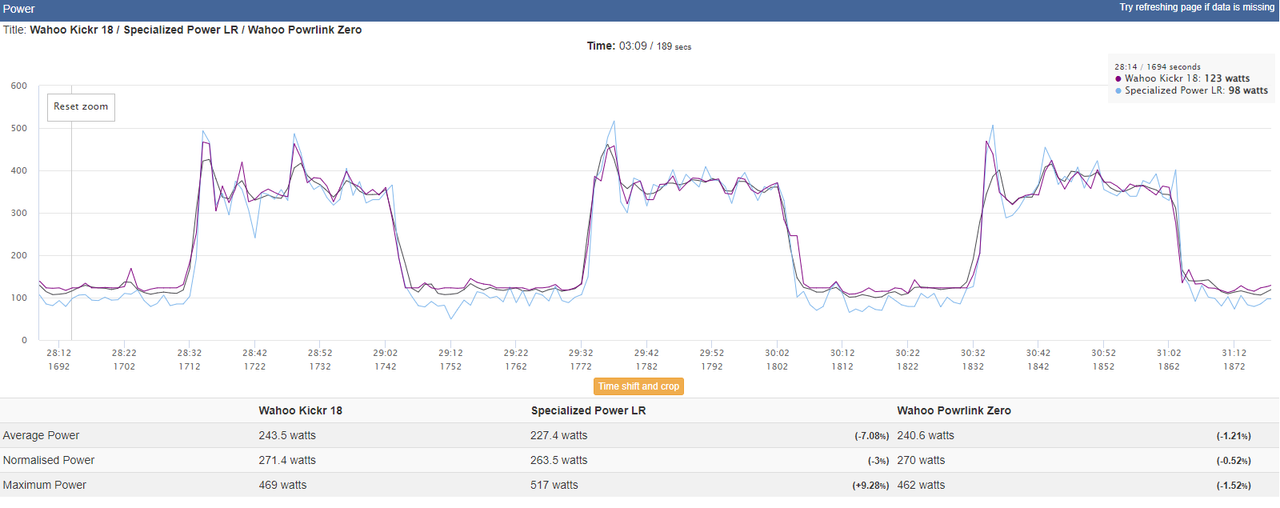The height and width of the screenshot is (508, 1280).
Task: Click the 30:02 x-axis time label
Action: point(777,353)
